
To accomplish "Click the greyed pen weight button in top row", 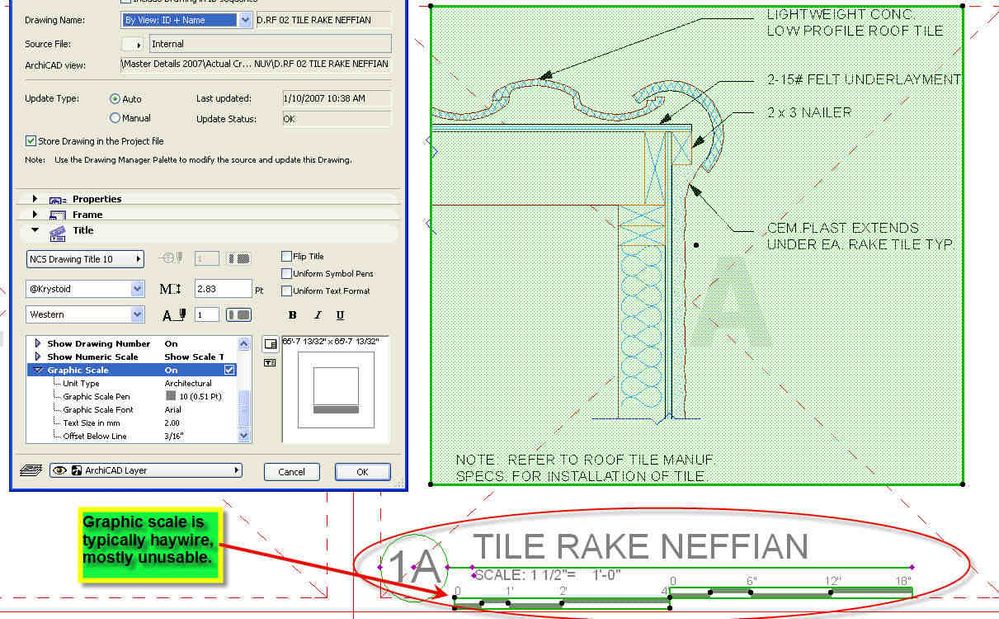I will click(239, 258).
